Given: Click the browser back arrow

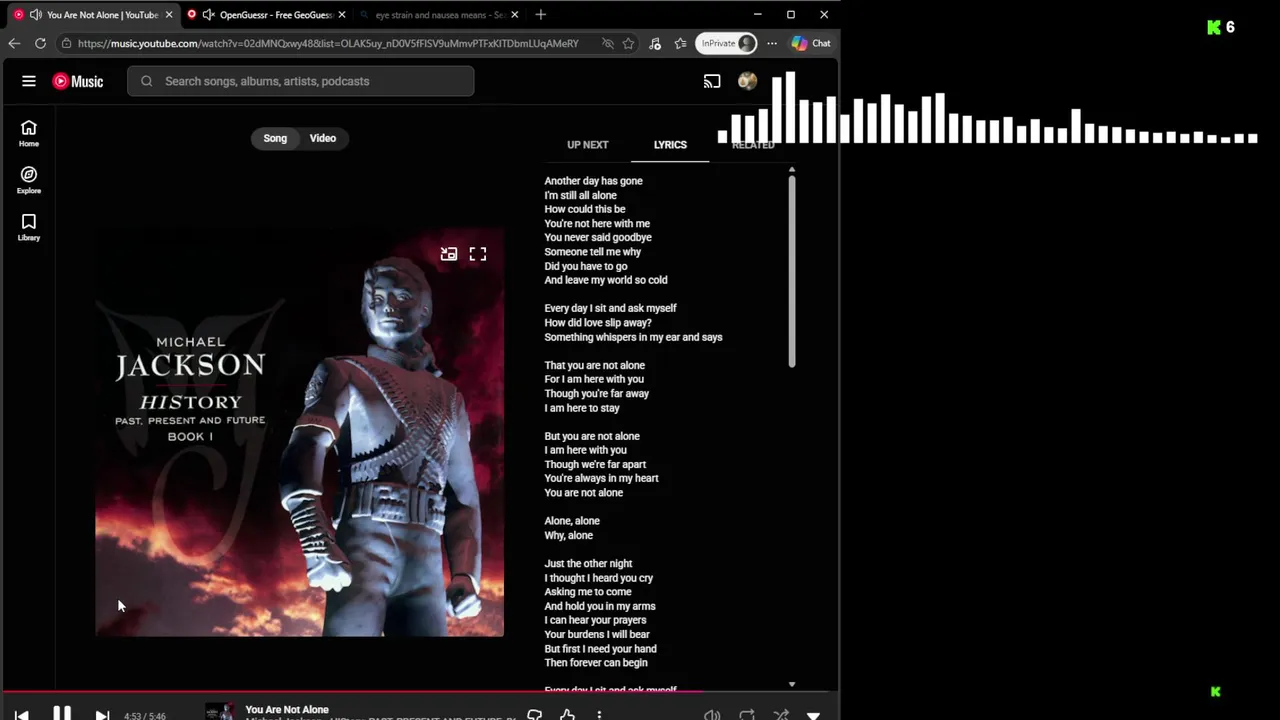Looking at the screenshot, I should click(x=14, y=43).
